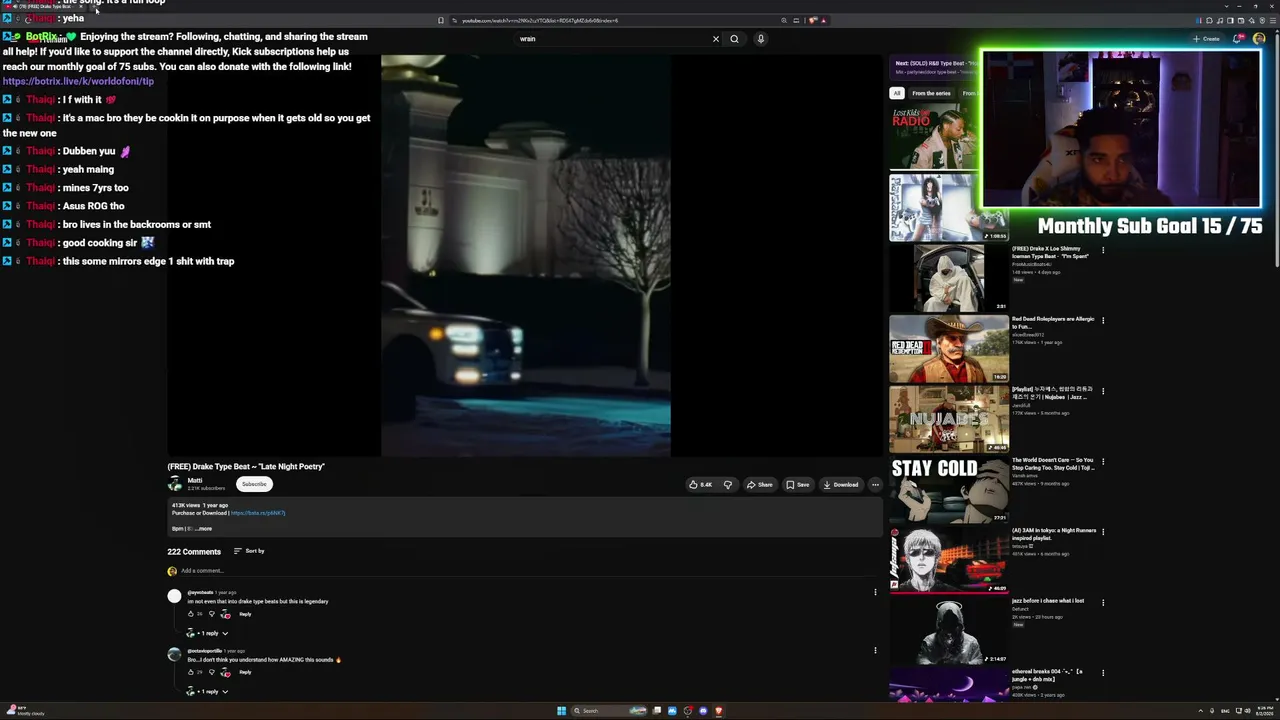Clear the YouTube search box text

[x=715, y=39]
